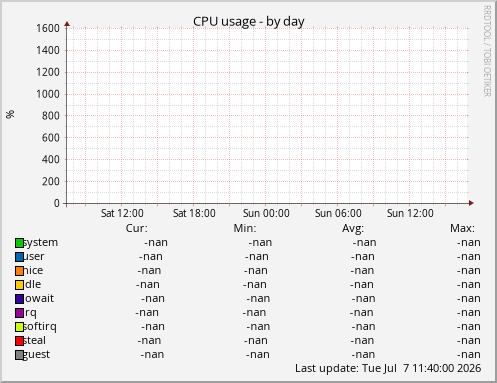Click the purple irq legend swatch
497x383 pixels.
tap(19, 313)
